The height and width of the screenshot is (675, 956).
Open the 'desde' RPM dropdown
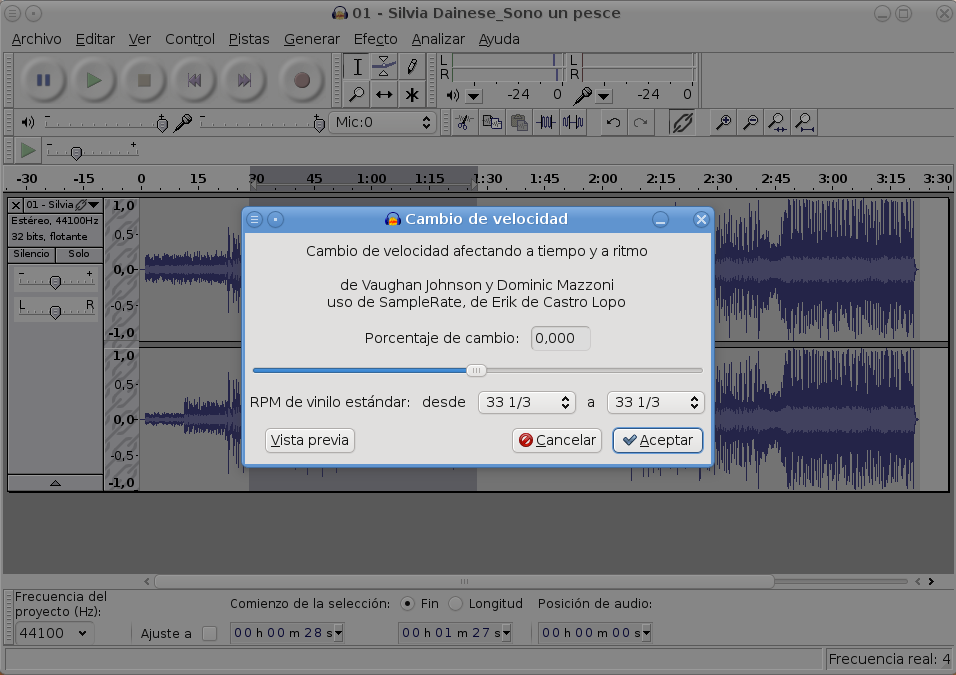point(527,402)
